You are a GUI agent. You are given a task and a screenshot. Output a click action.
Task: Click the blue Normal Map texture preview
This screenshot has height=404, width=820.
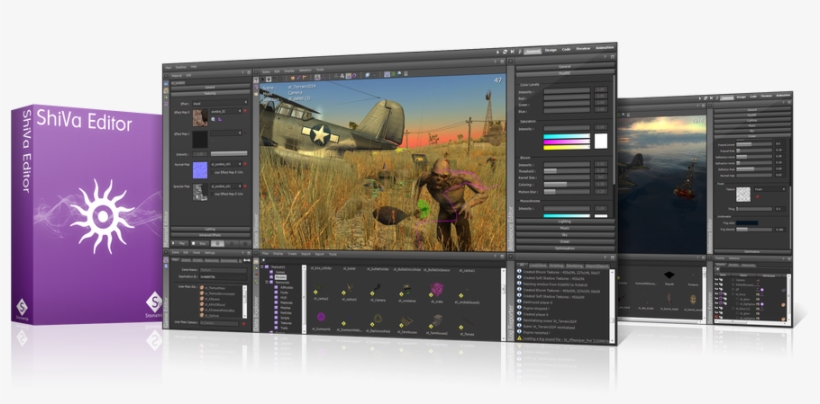[200, 170]
